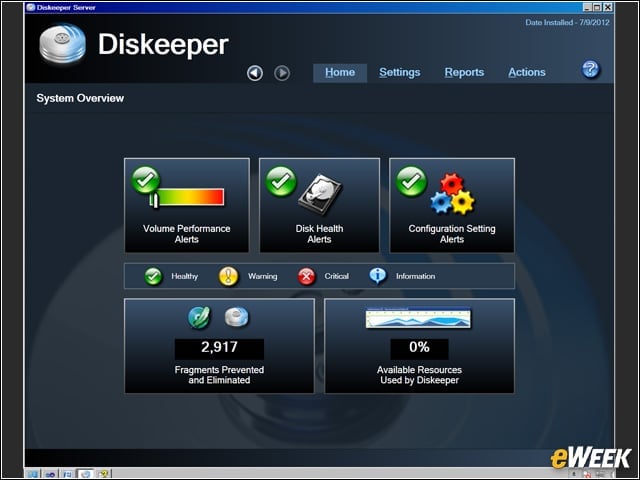Screen dimensions: 640x480
Task: Go forward with the right arrow button
Action: 282,73
